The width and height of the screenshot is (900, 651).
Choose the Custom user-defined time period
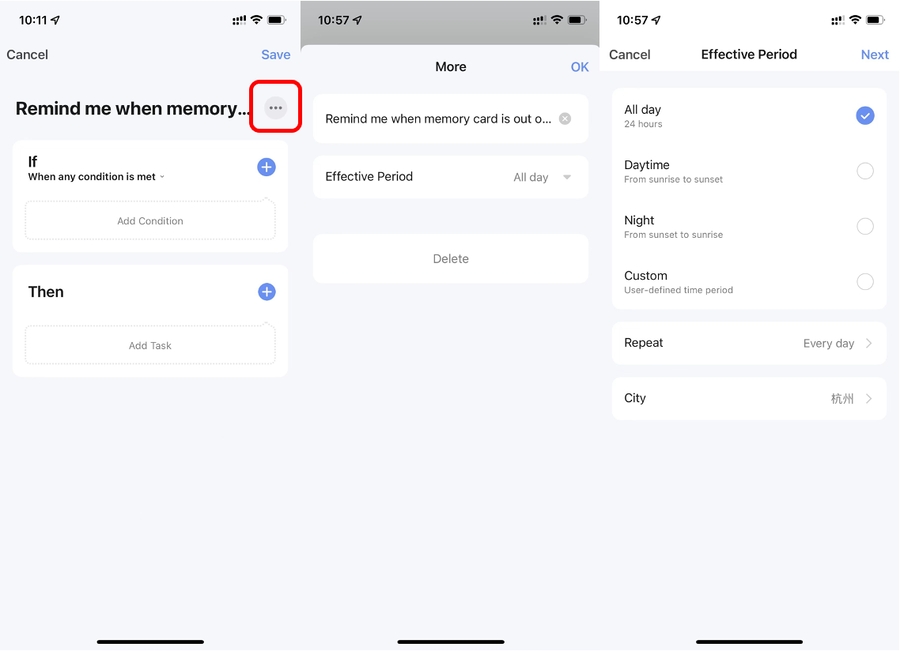tap(749, 282)
